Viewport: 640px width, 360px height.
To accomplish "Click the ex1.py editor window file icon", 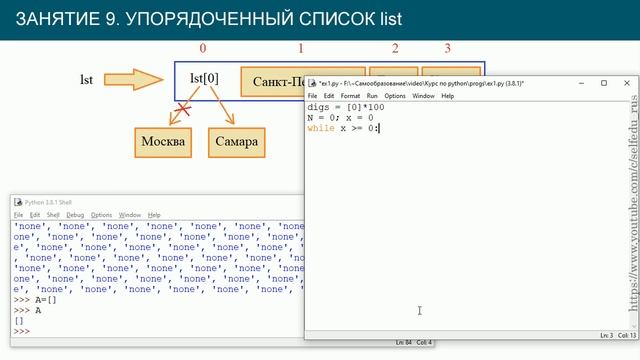I will point(312,83).
